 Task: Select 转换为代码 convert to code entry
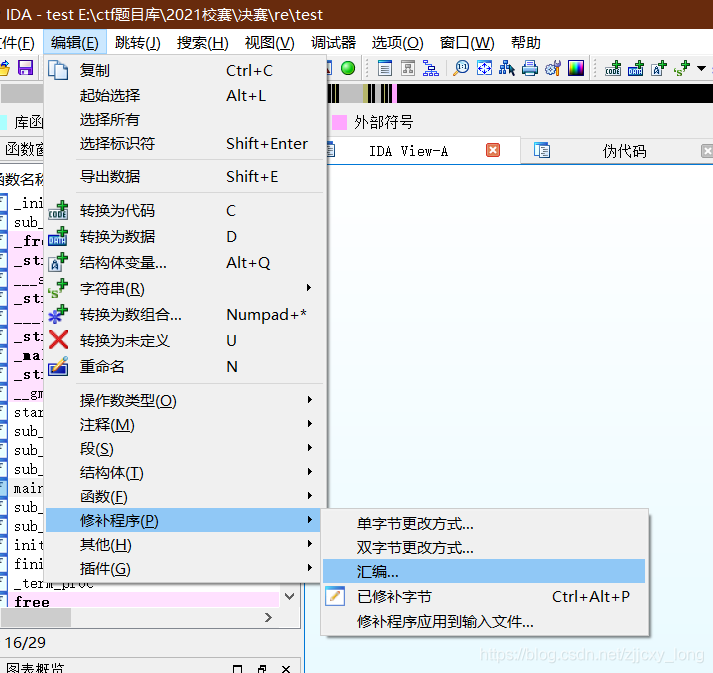pos(186,211)
